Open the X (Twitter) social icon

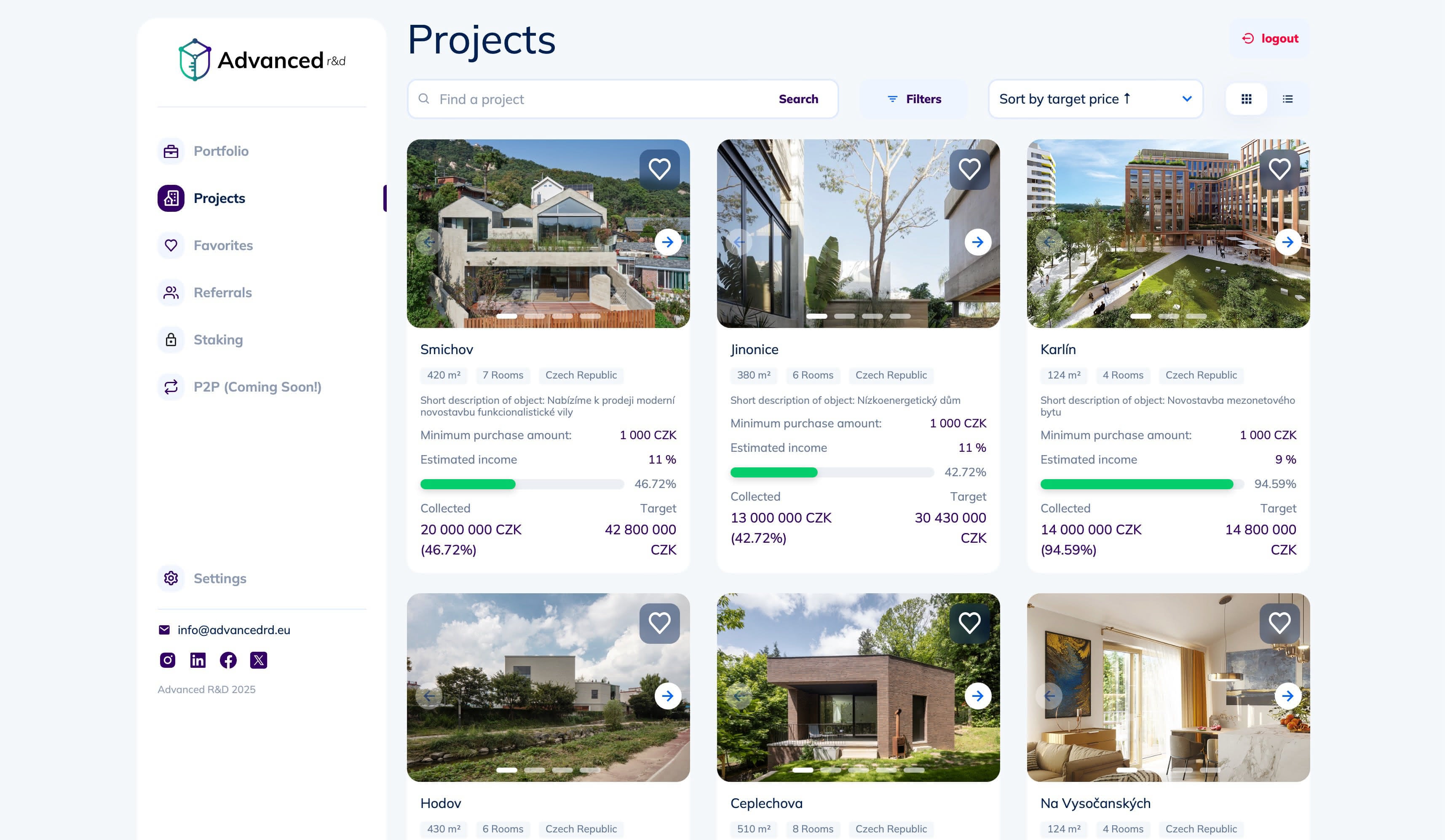259,660
